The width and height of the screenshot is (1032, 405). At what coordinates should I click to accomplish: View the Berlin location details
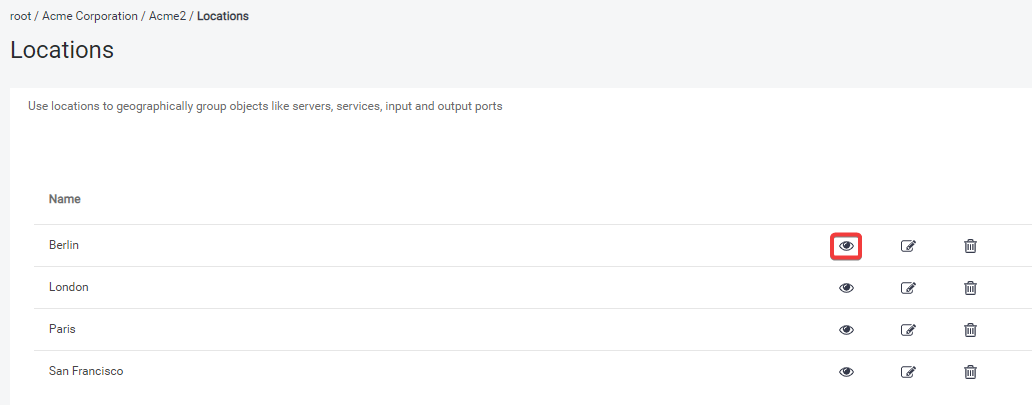tap(846, 246)
